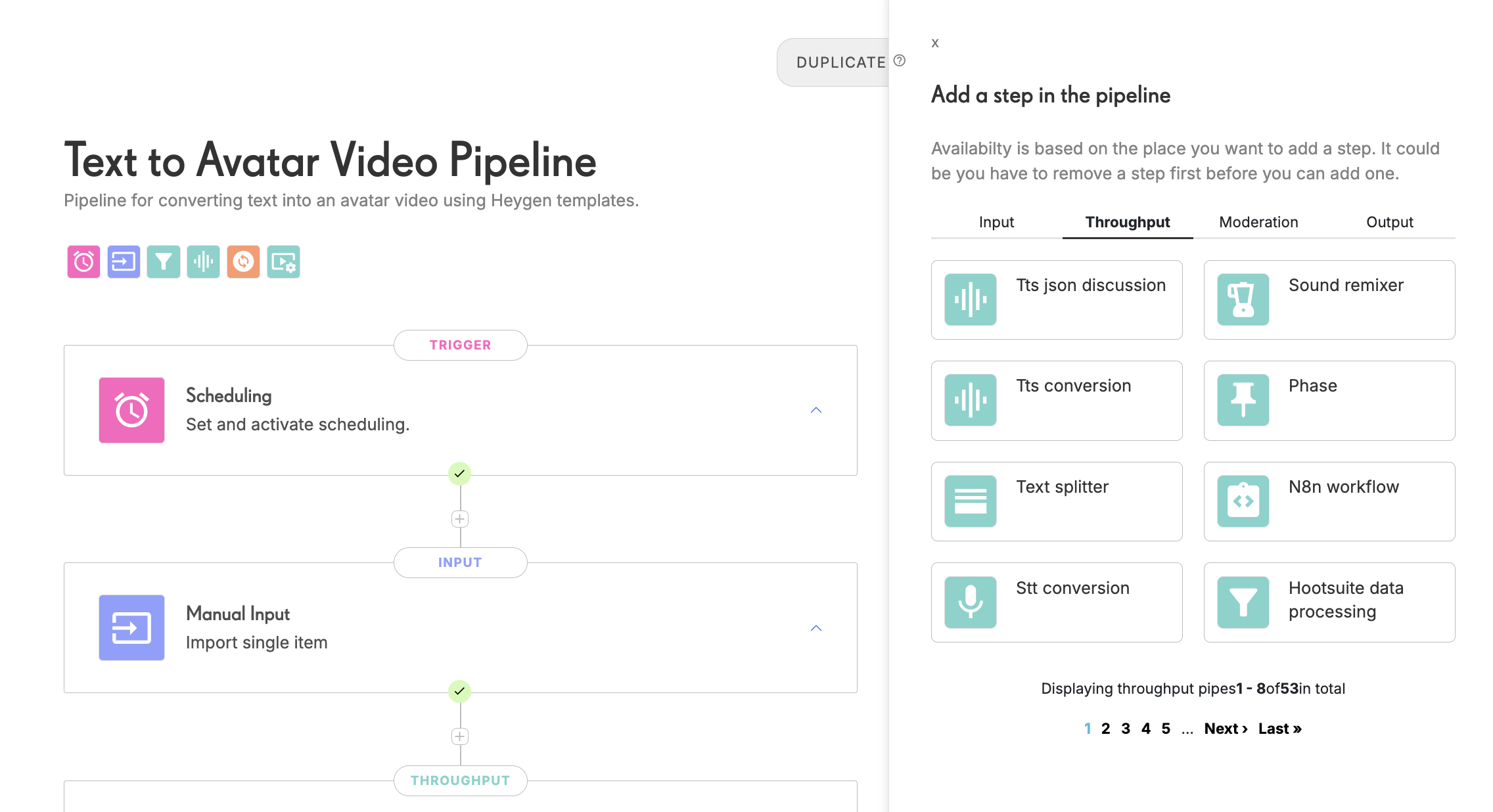Close the add step panel with x

(x=935, y=43)
